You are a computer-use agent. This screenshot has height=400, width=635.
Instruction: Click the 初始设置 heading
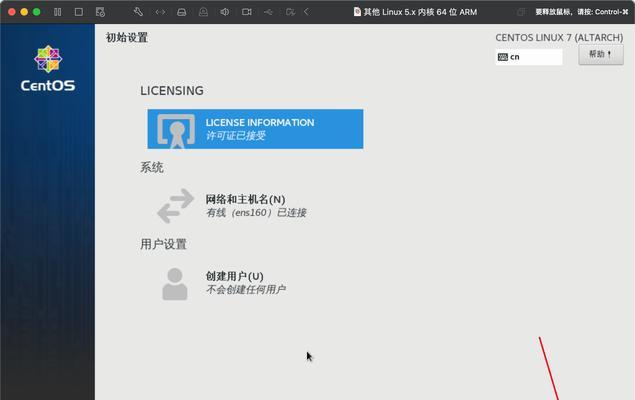127,37
